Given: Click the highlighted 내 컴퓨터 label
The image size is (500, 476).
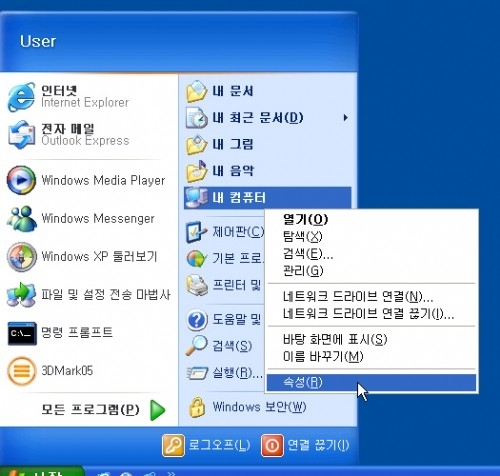Looking at the screenshot, I should 239,198.
